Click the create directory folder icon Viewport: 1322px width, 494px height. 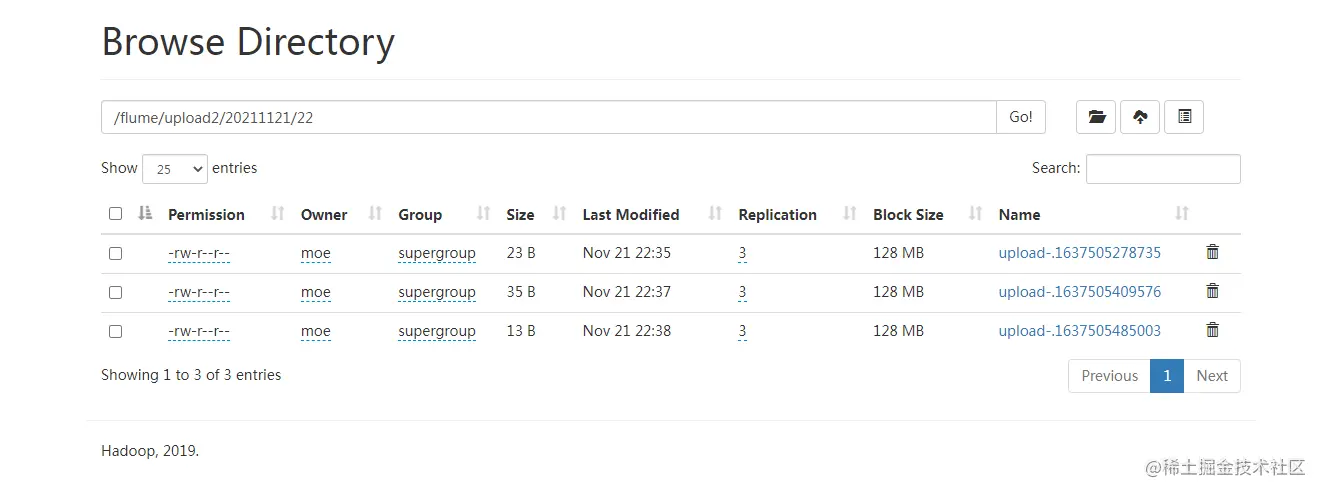pos(1096,117)
